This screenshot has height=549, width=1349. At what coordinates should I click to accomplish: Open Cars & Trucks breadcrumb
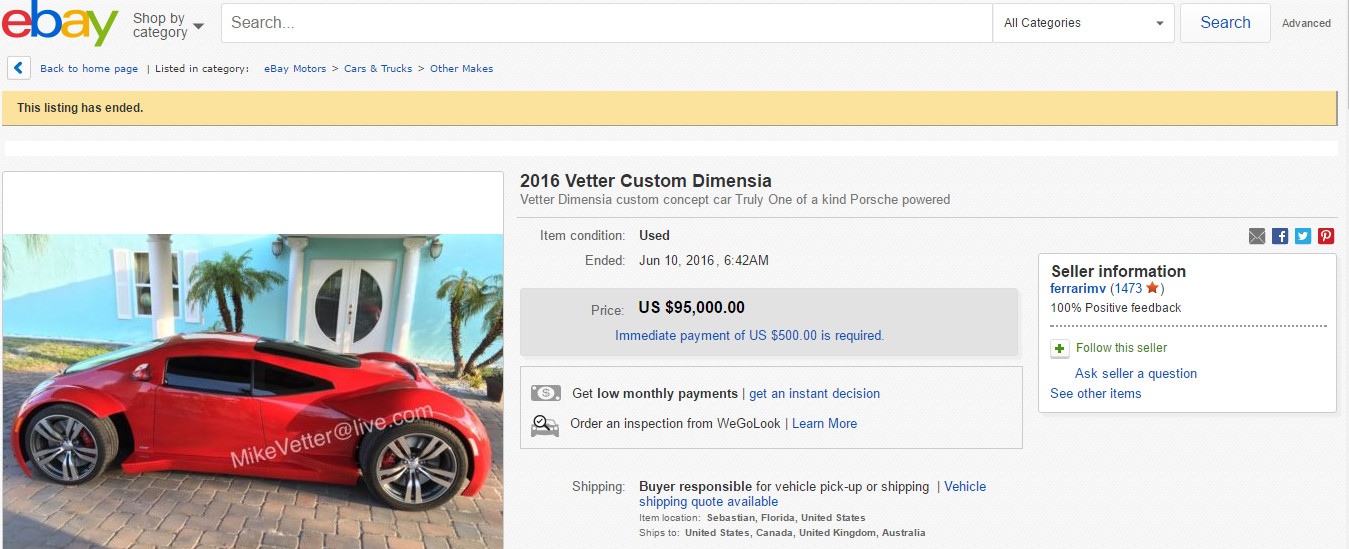point(378,69)
